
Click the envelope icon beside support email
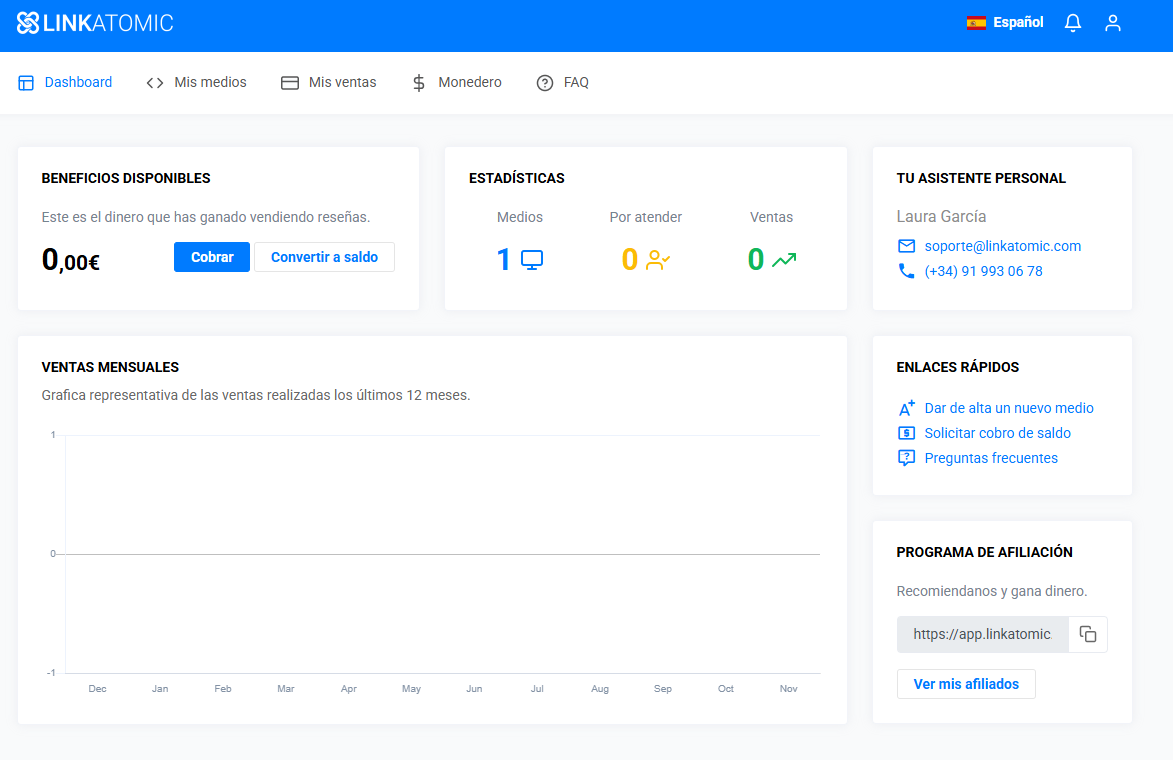pos(906,246)
